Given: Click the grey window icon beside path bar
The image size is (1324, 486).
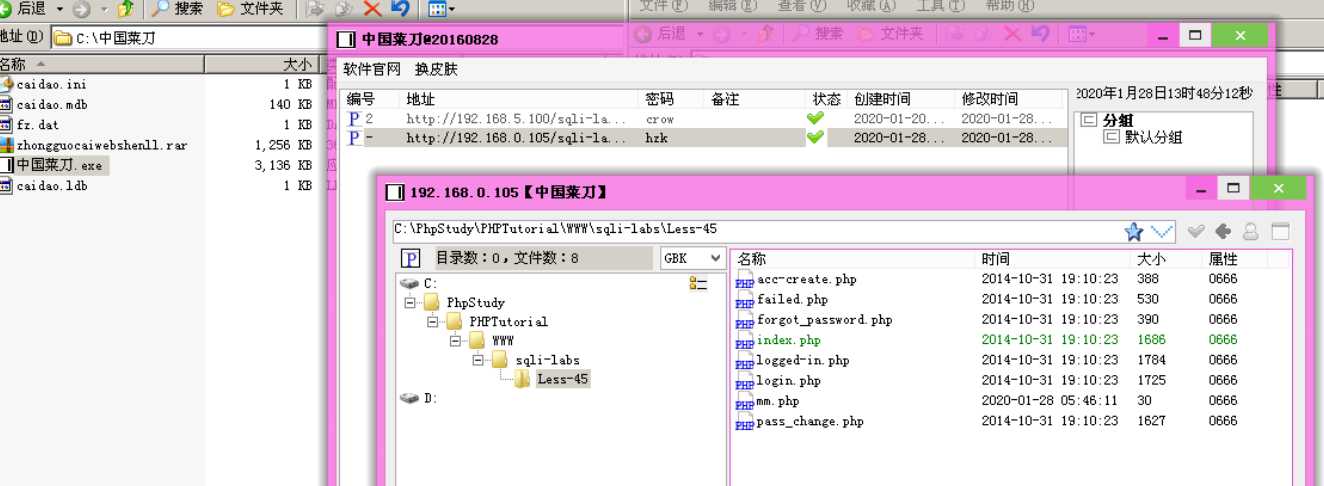Looking at the screenshot, I should click(x=1279, y=231).
